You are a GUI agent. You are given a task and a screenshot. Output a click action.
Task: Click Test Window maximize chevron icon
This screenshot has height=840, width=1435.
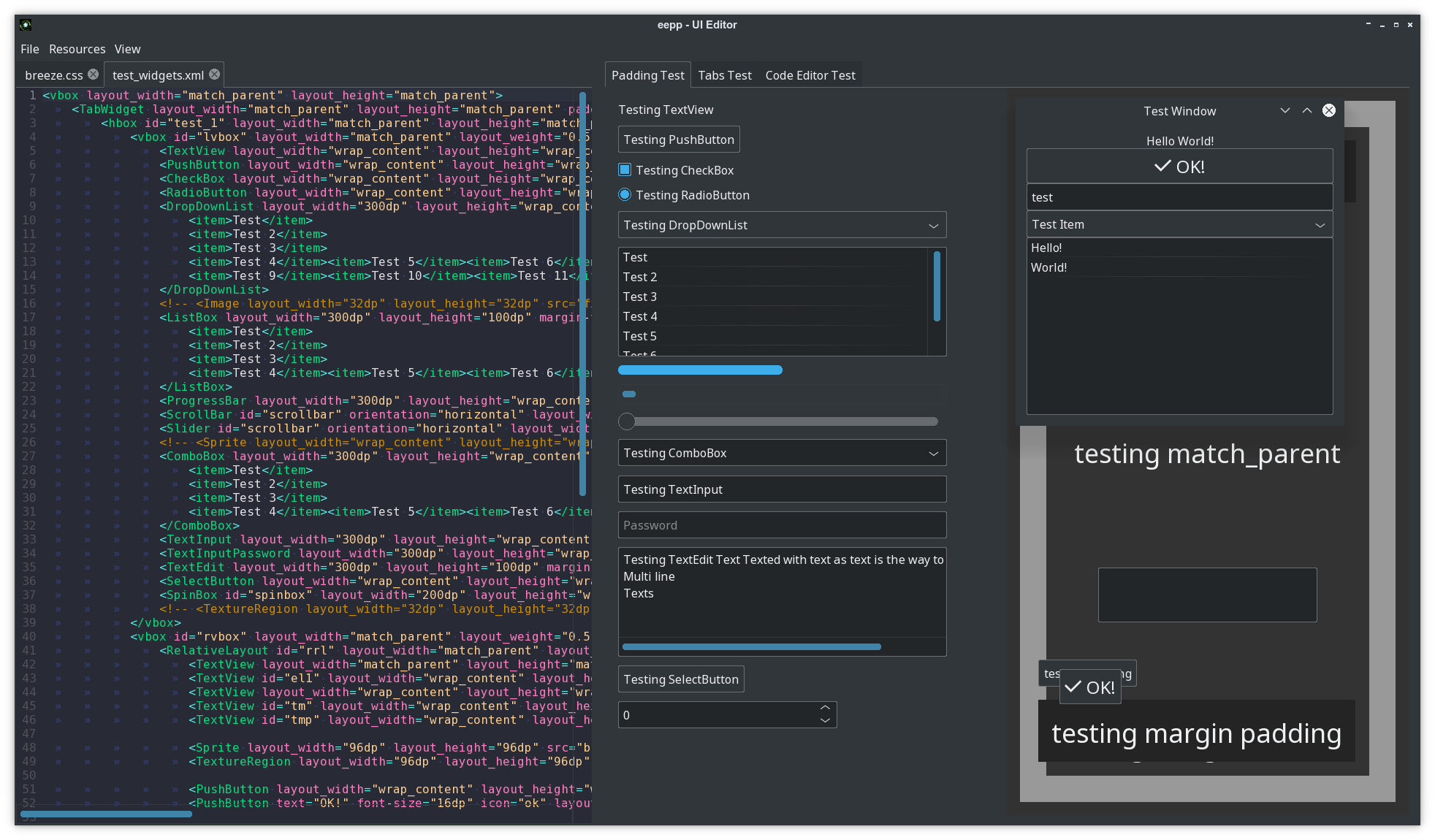pyautogui.click(x=1307, y=110)
